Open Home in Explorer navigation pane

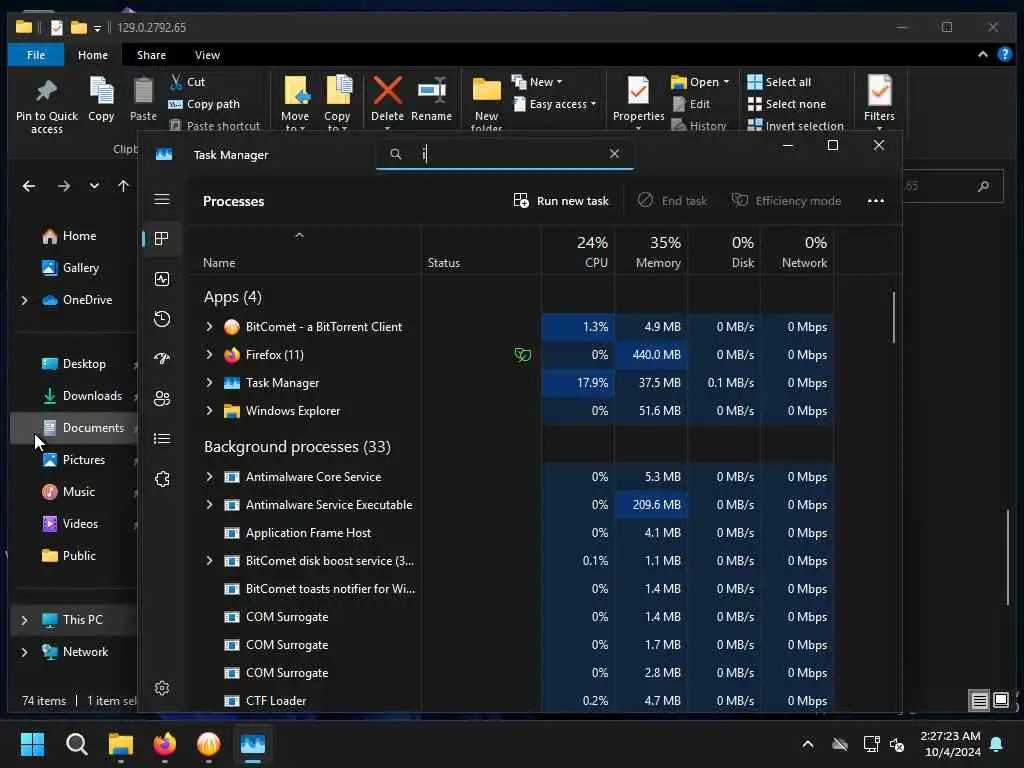(x=69, y=236)
